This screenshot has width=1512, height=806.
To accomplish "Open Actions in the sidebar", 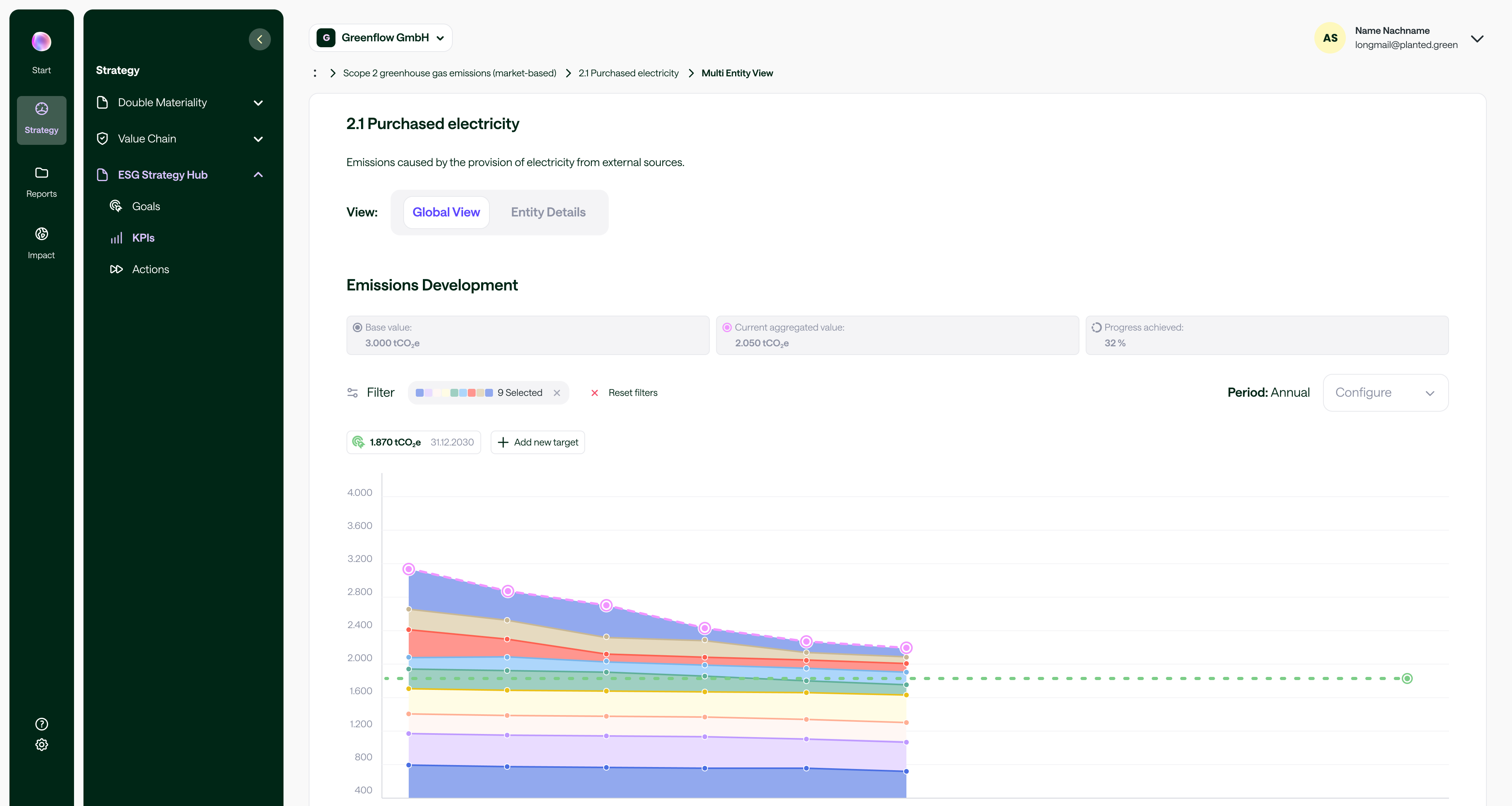I will [150, 269].
